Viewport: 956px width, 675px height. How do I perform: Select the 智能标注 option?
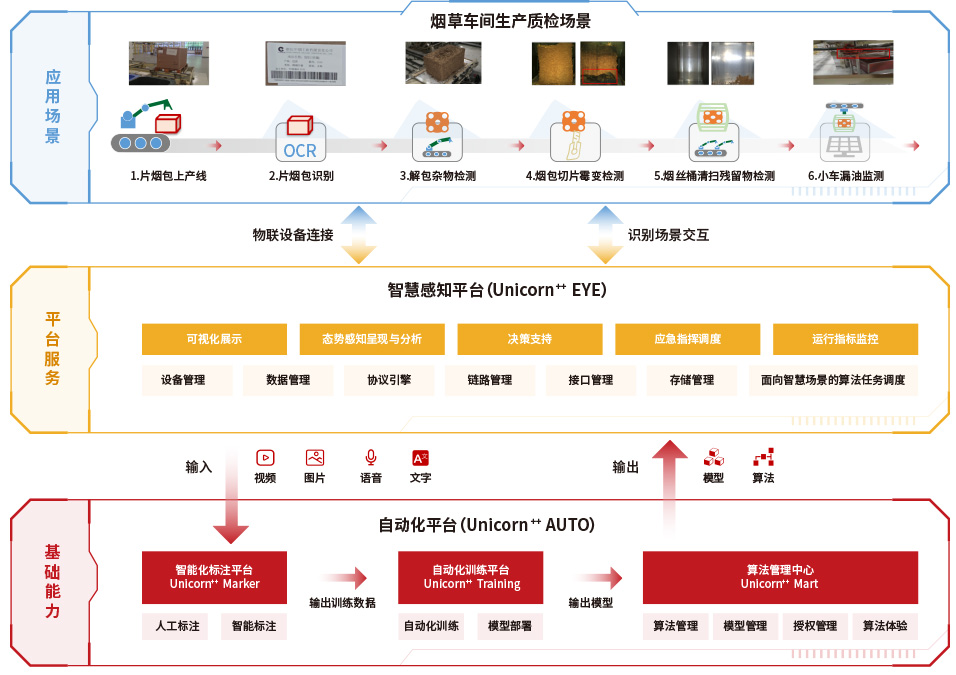click(x=254, y=626)
